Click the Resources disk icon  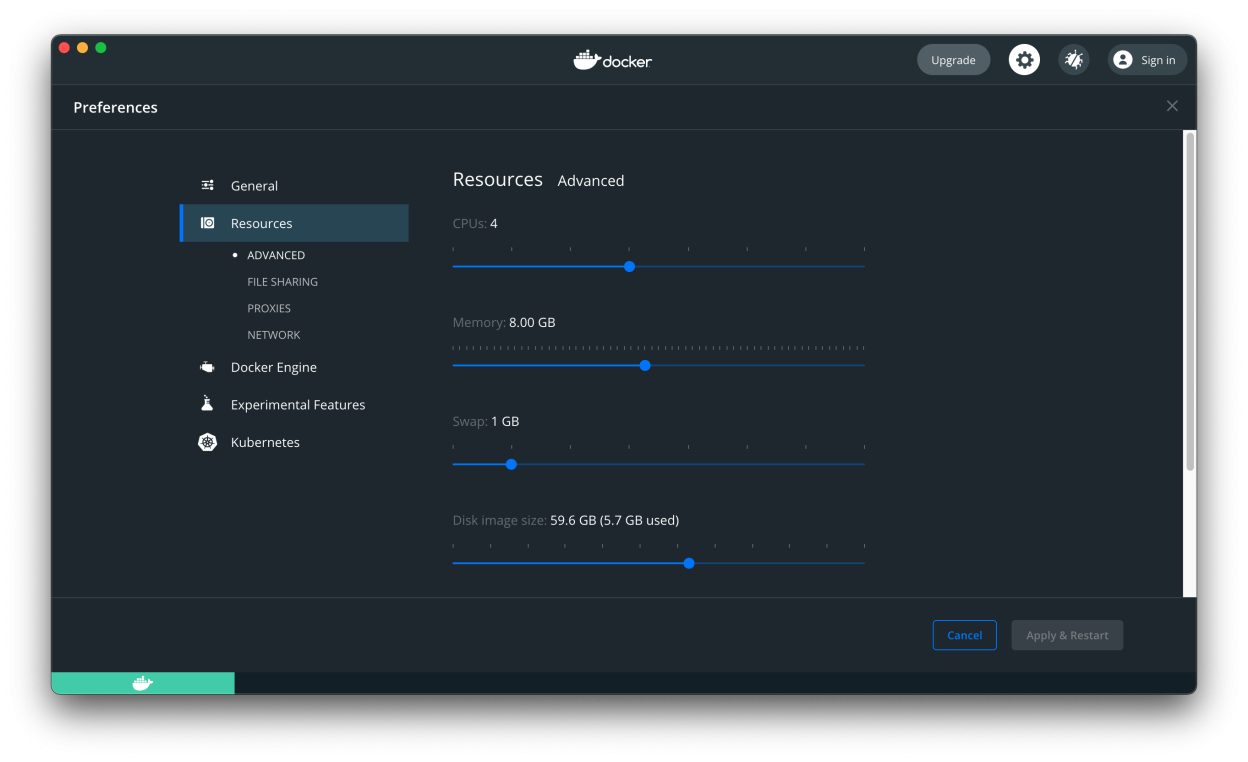[207, 223]
